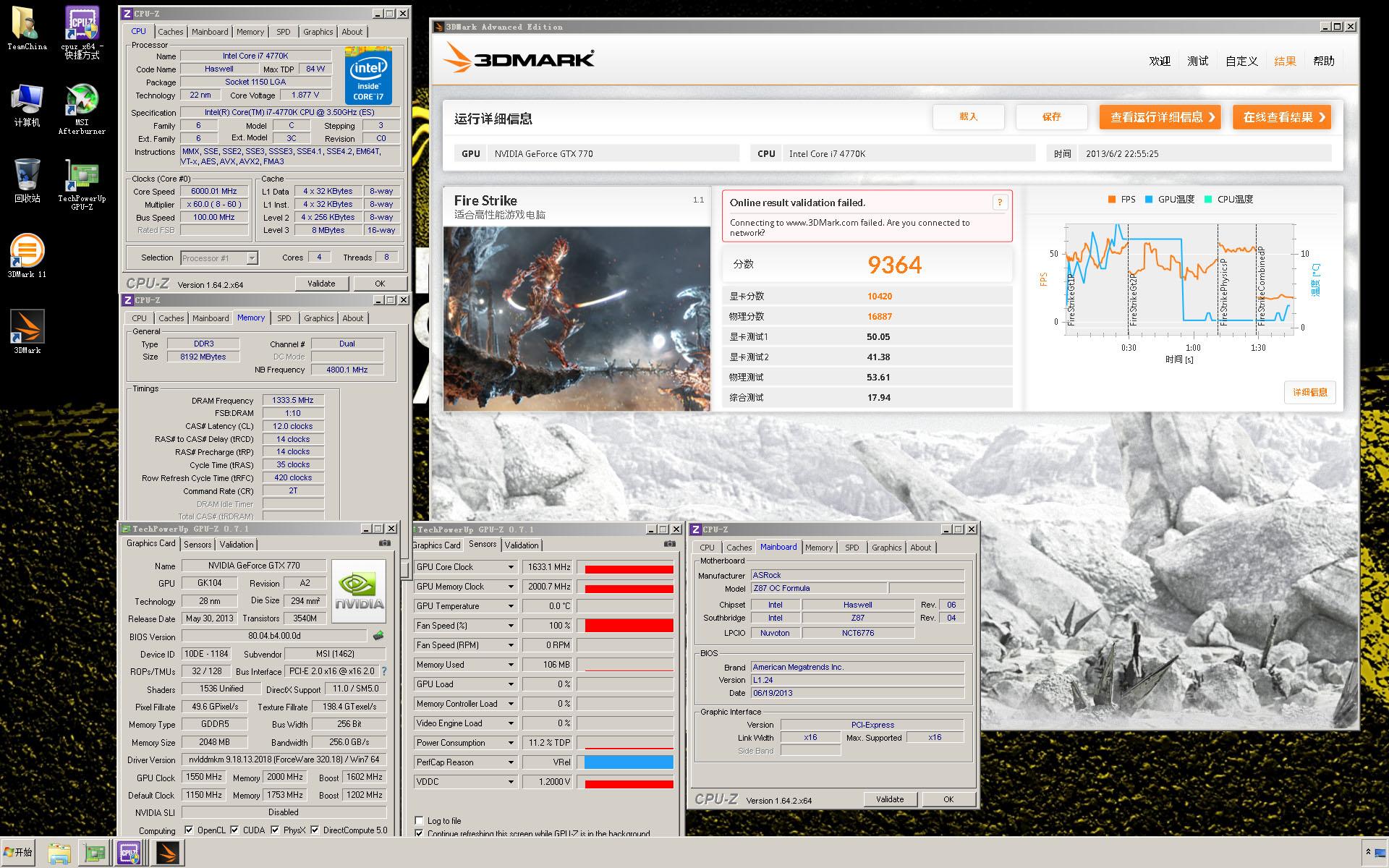Screen dimensions: 1389x868
Task: Click 在线查看结果 orange button
Action: click(1282, 117)
